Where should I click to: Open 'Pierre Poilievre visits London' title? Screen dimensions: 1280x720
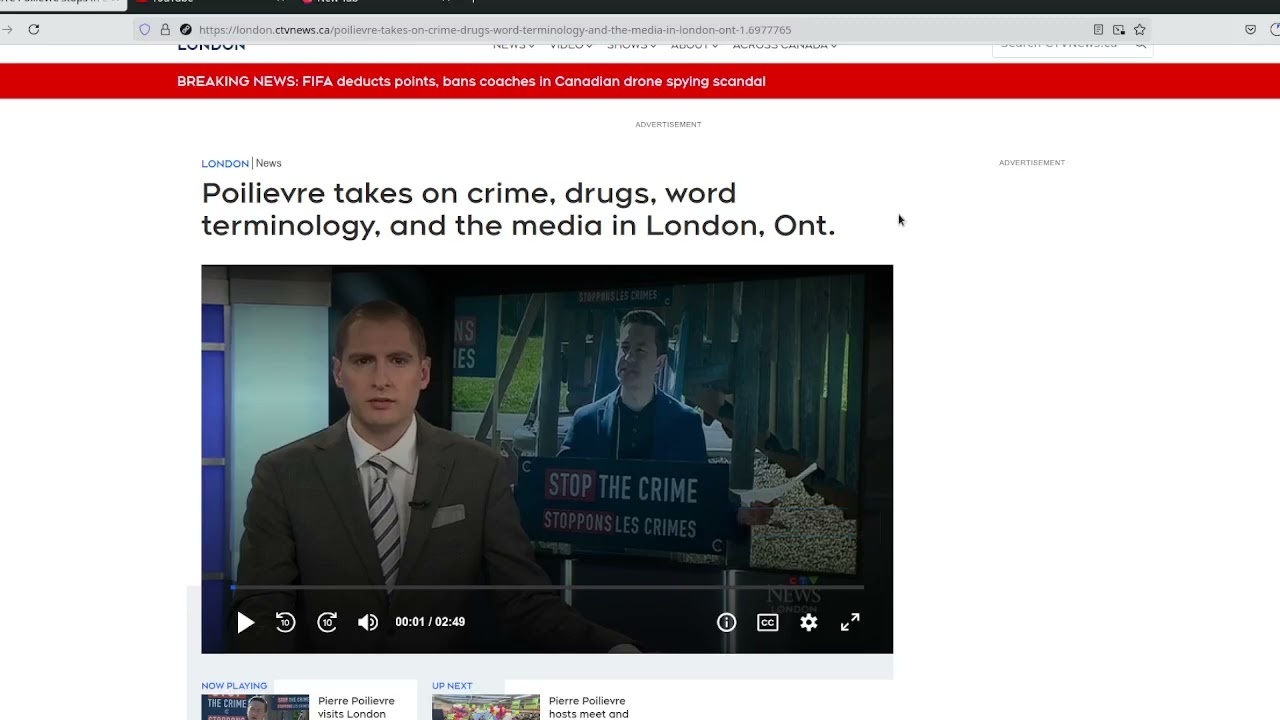(x=356, y=707)
